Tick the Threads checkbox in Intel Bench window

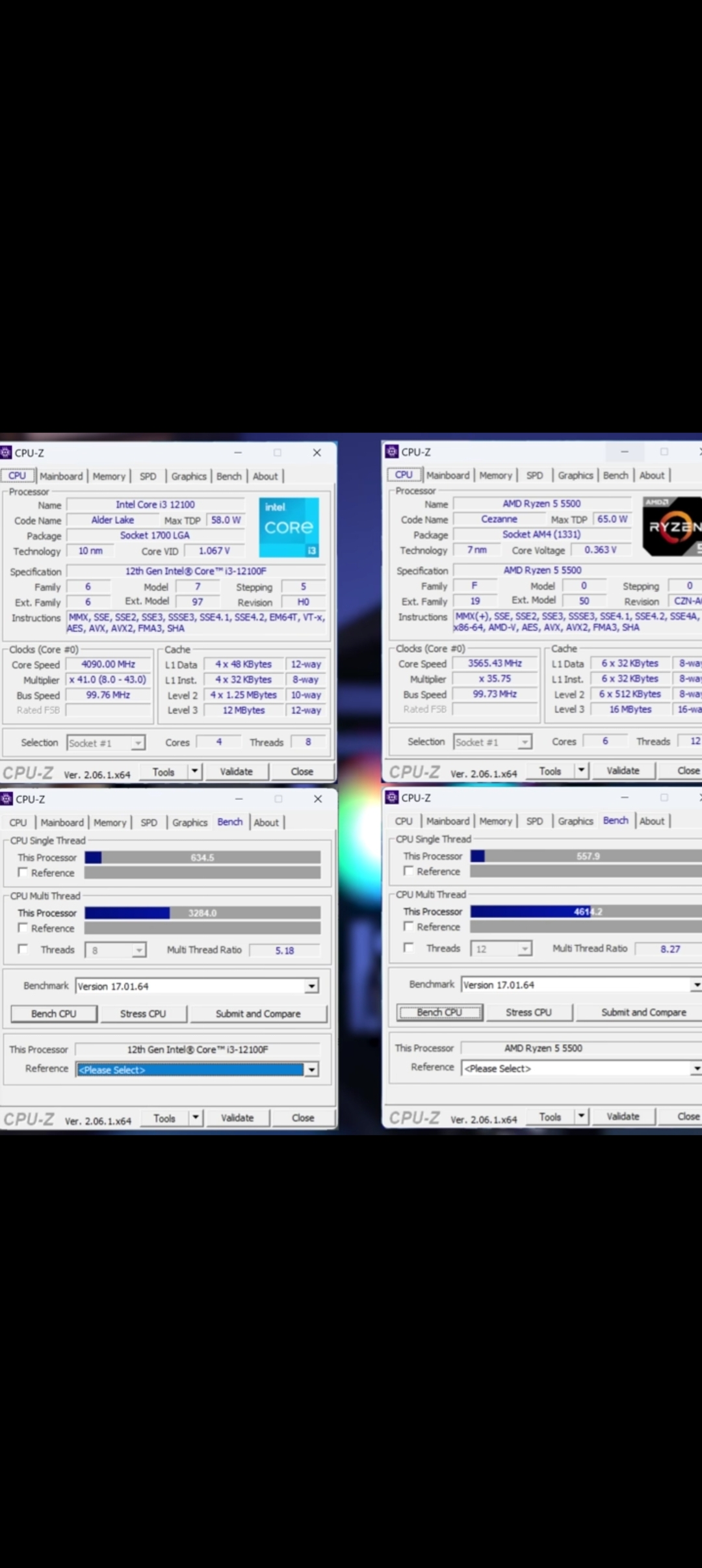[23, 949]
